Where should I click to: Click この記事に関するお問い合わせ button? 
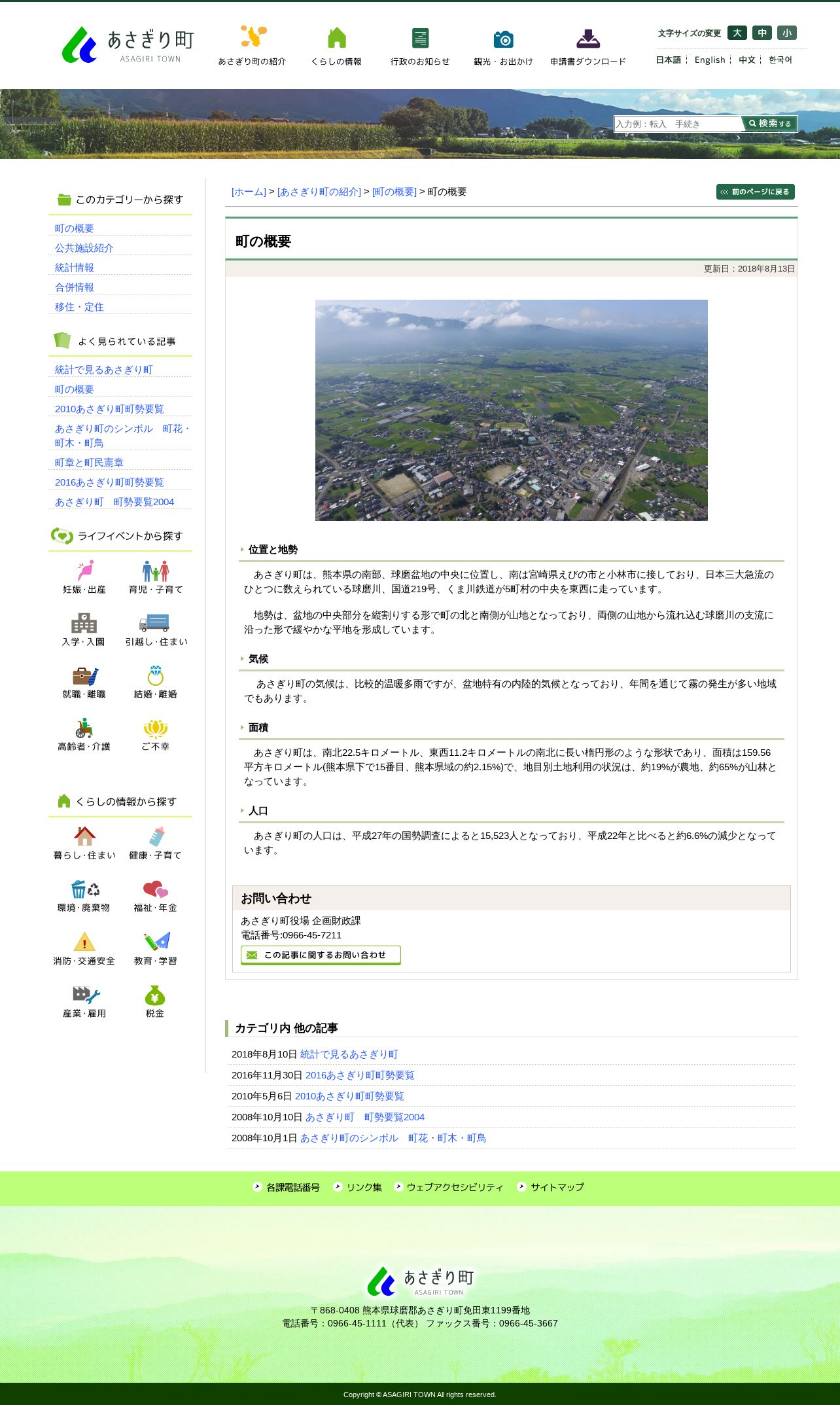(321, 955)
